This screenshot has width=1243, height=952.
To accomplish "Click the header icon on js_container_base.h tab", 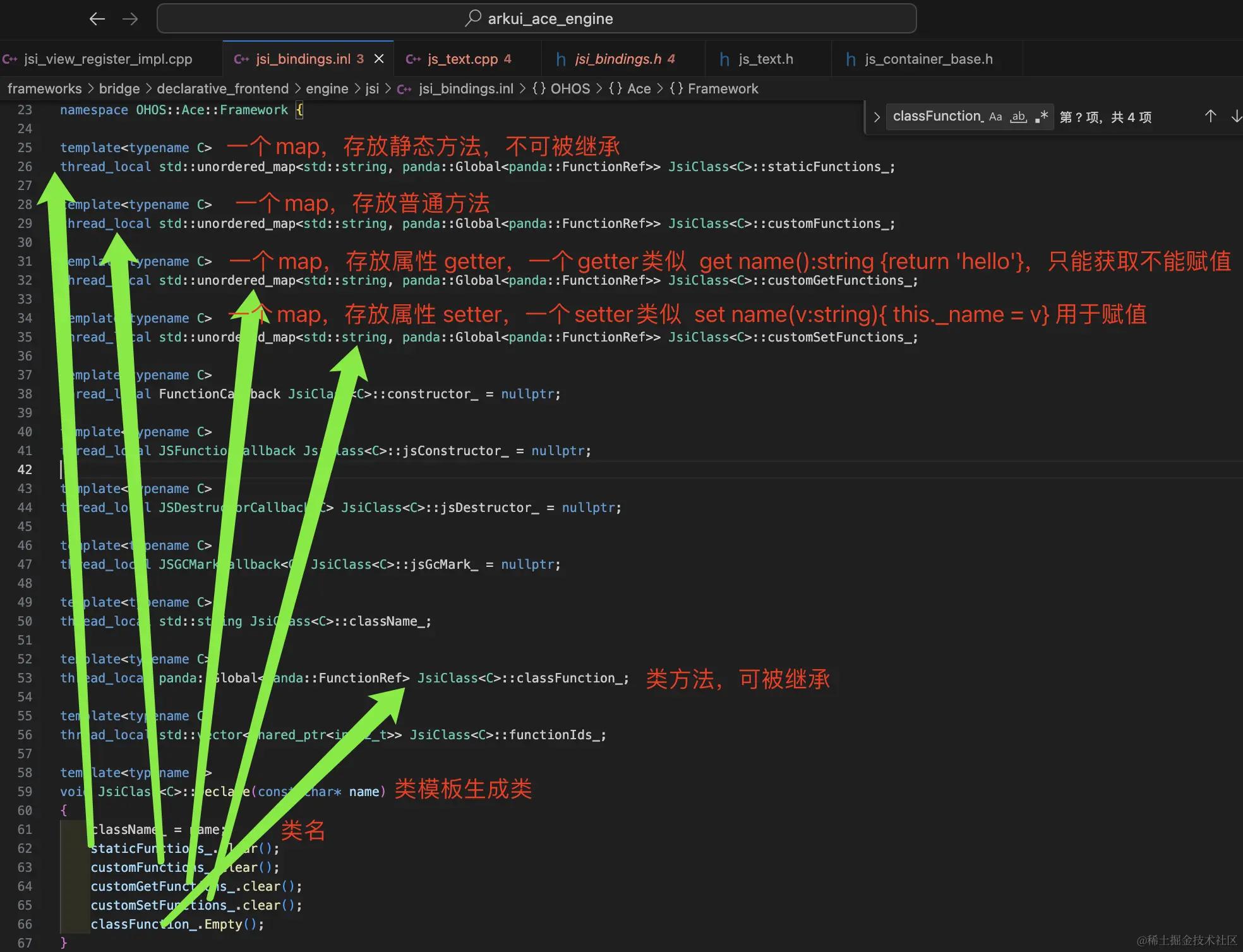I will tap(851, 59).
